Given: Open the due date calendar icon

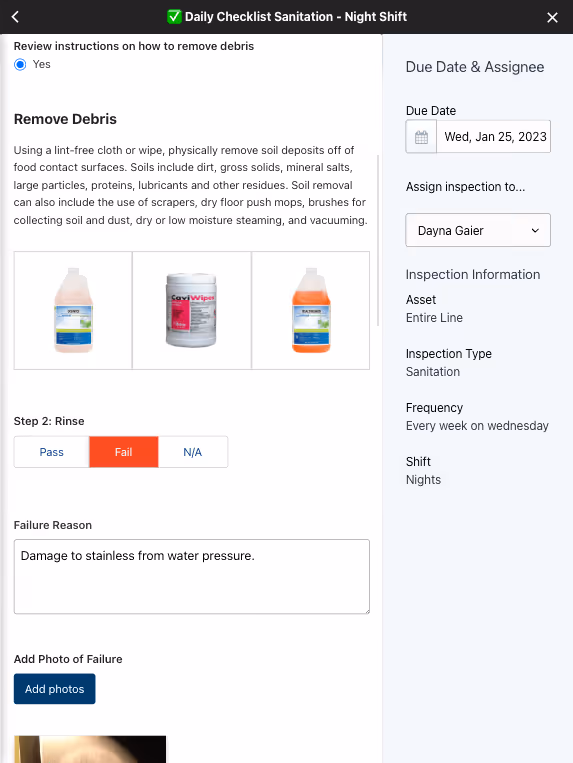Looking at the screenshot, I should (421, 137).
